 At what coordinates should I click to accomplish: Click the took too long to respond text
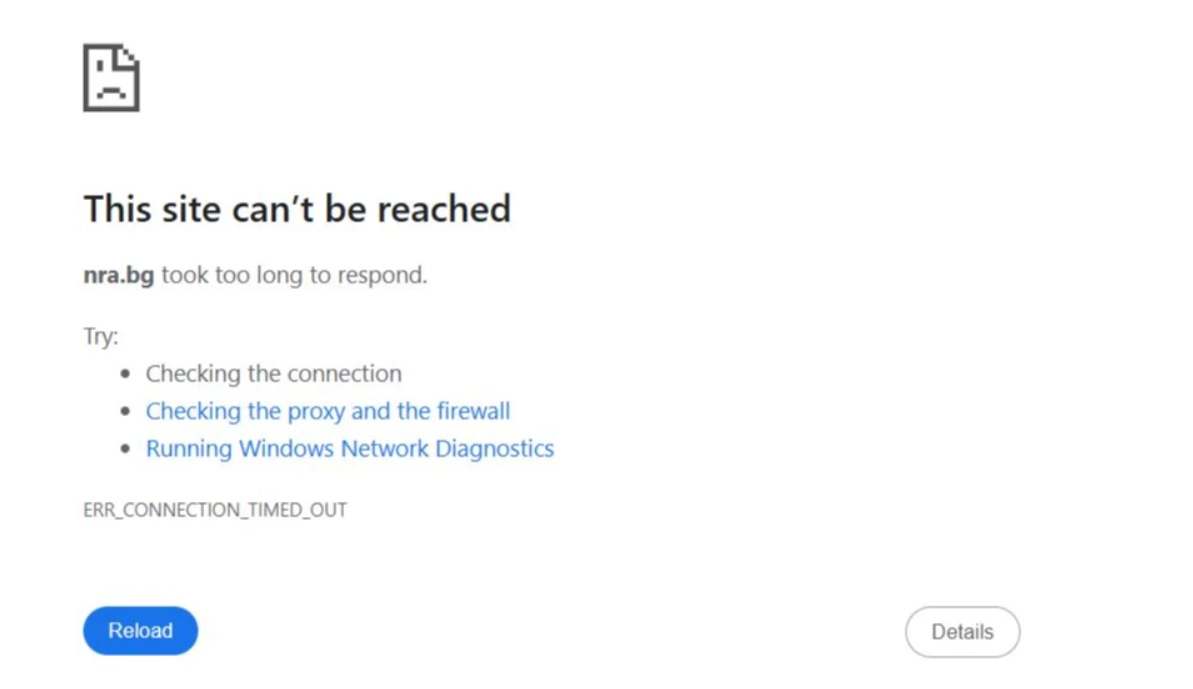pyautogui.click(x=294, y=275)
